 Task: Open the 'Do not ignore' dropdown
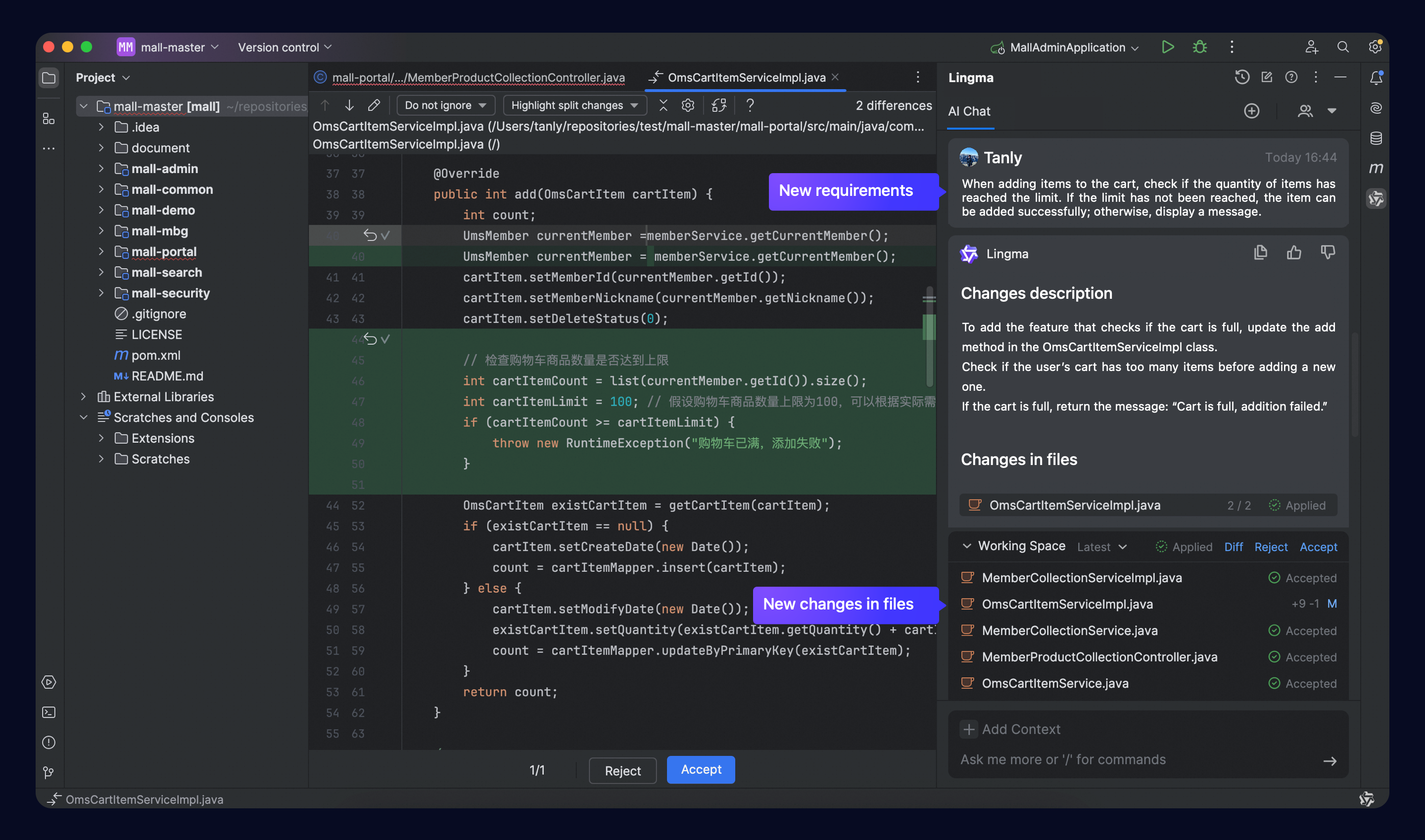pyautogui.click(x=446, y=105)
